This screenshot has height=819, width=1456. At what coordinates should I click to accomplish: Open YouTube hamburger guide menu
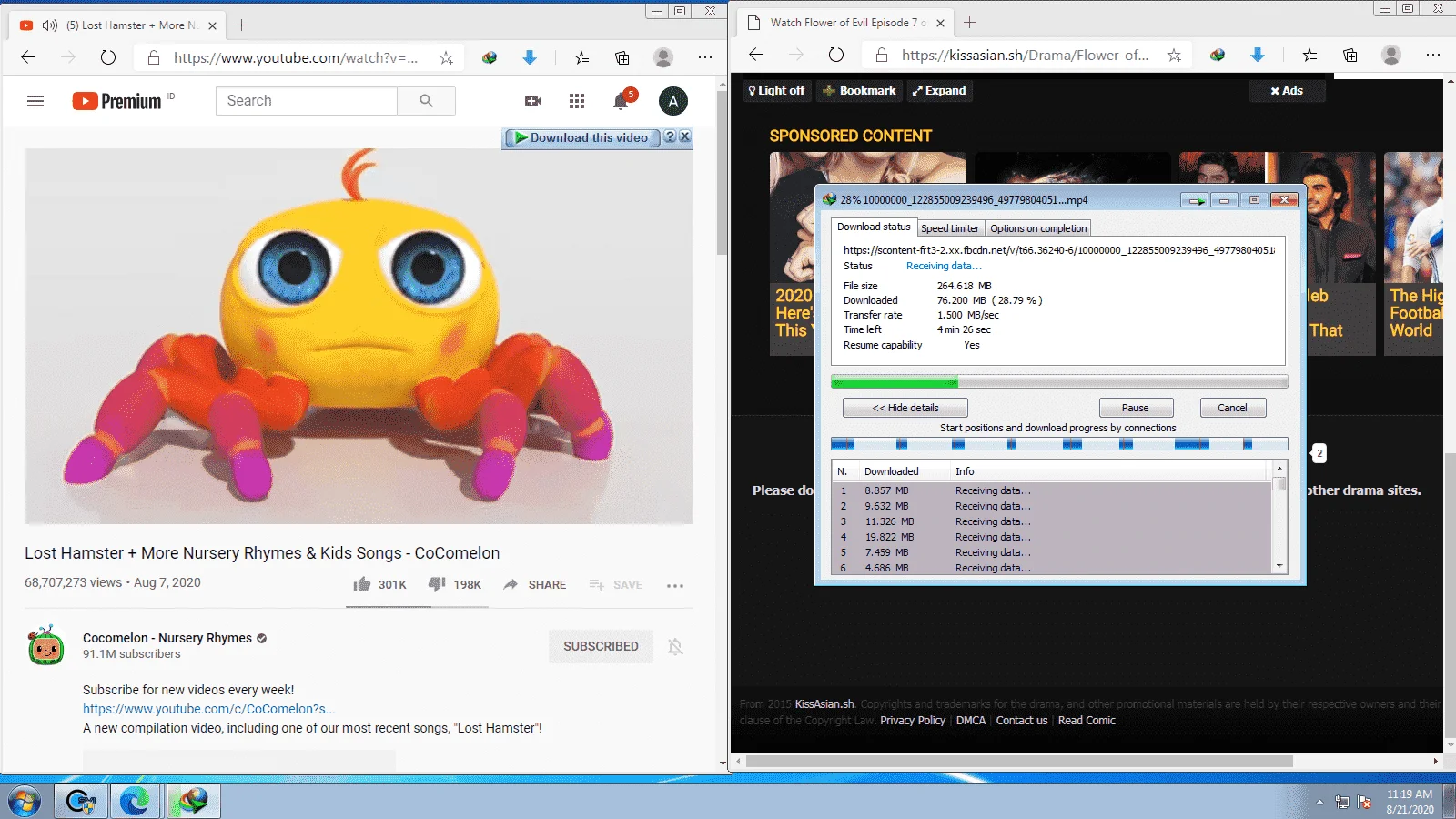[x=35, y=101]
